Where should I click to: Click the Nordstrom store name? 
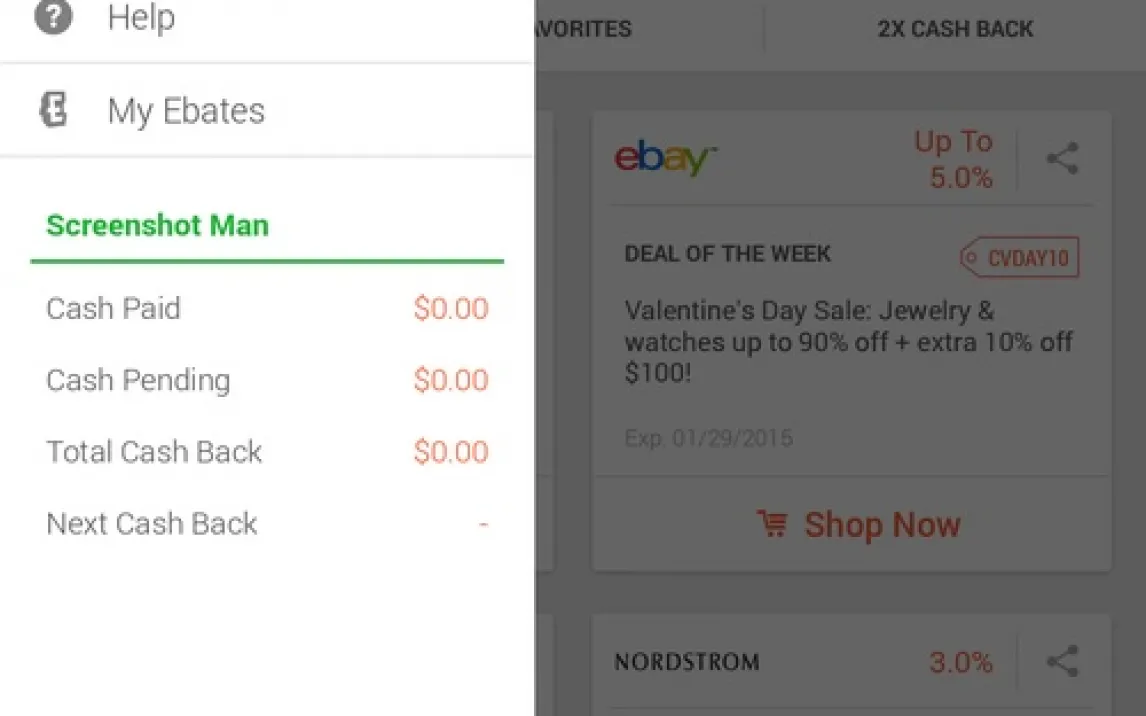point(687,661)
